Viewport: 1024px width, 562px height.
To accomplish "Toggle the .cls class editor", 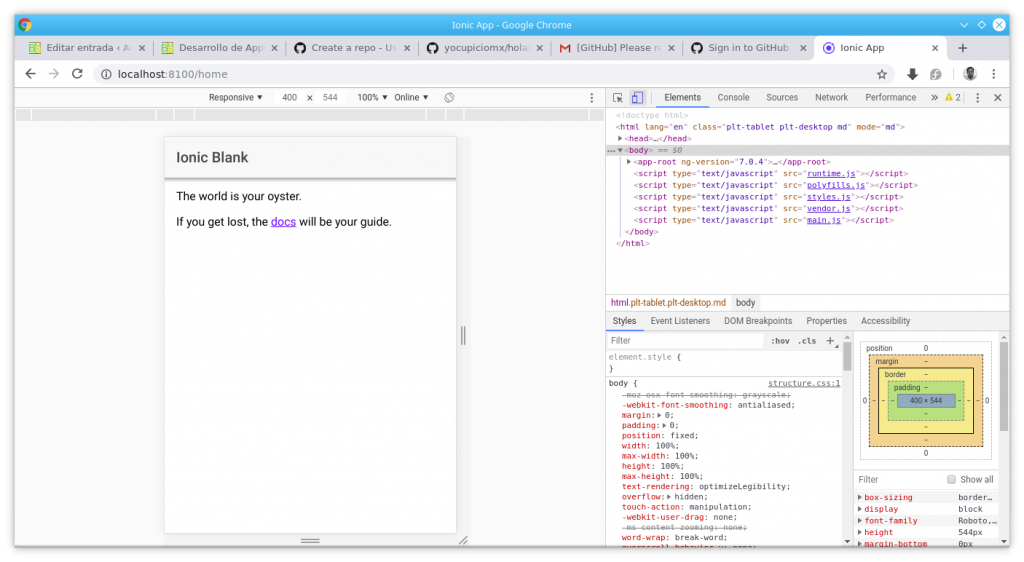I will click(807, 341).
